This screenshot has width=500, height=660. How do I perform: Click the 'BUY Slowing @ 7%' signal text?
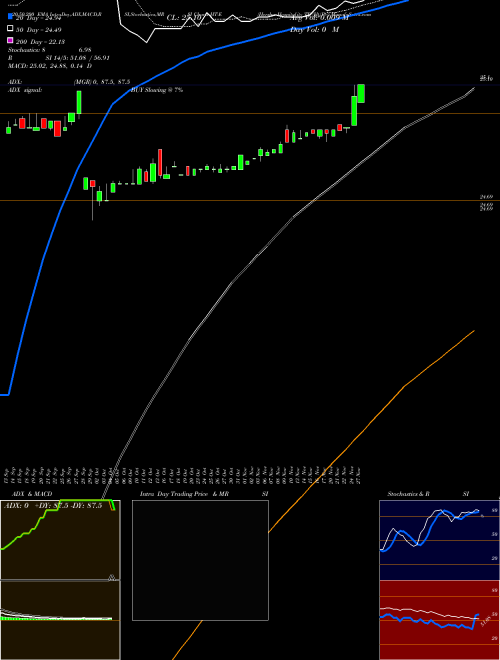tap(157, 90)
